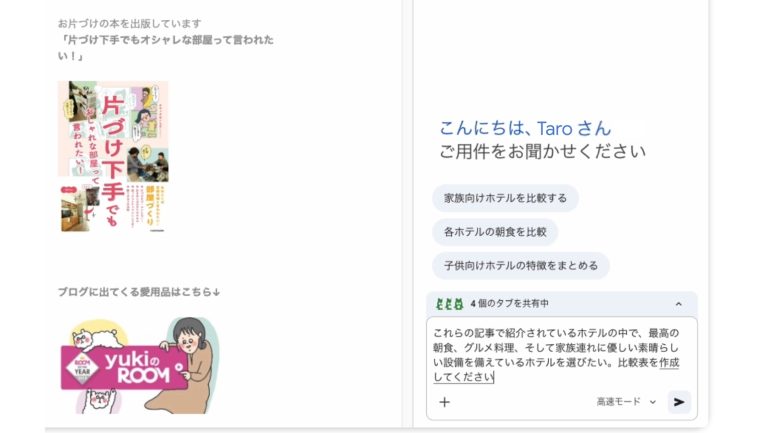Click the こんにちは、Taro さん greeting
This screenshot has width=770, height=433.
click(x=525, y=129)
